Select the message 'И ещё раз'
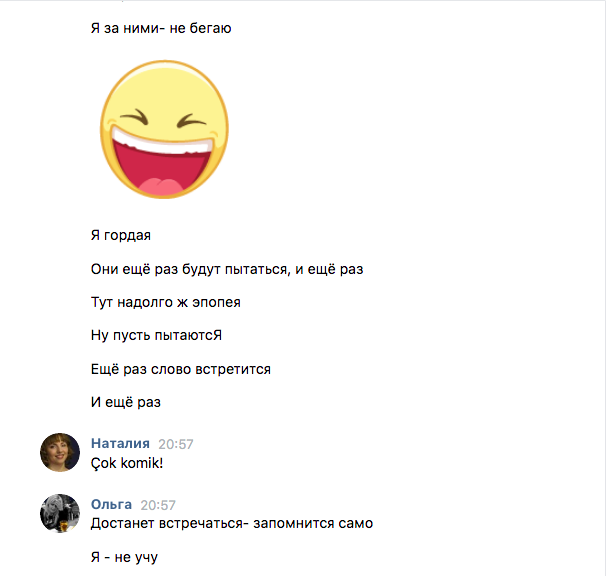Viewport: 606px width, 576px height. click(x=126, y=402)
